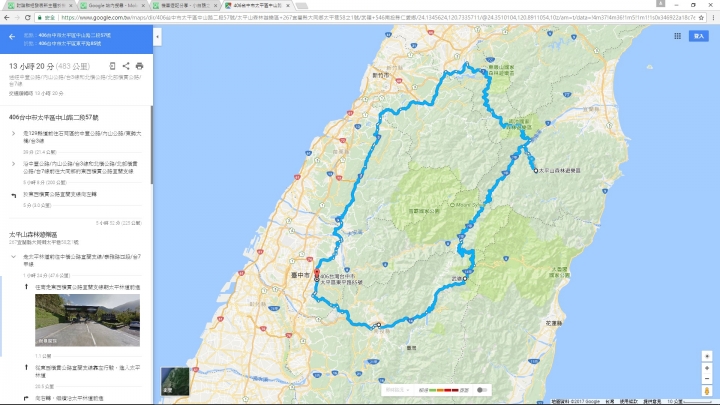The height and width of the screenshot is (405, 720).
Task: Collapse the Taiping Mountain section steps
Action: coord(13,257)
